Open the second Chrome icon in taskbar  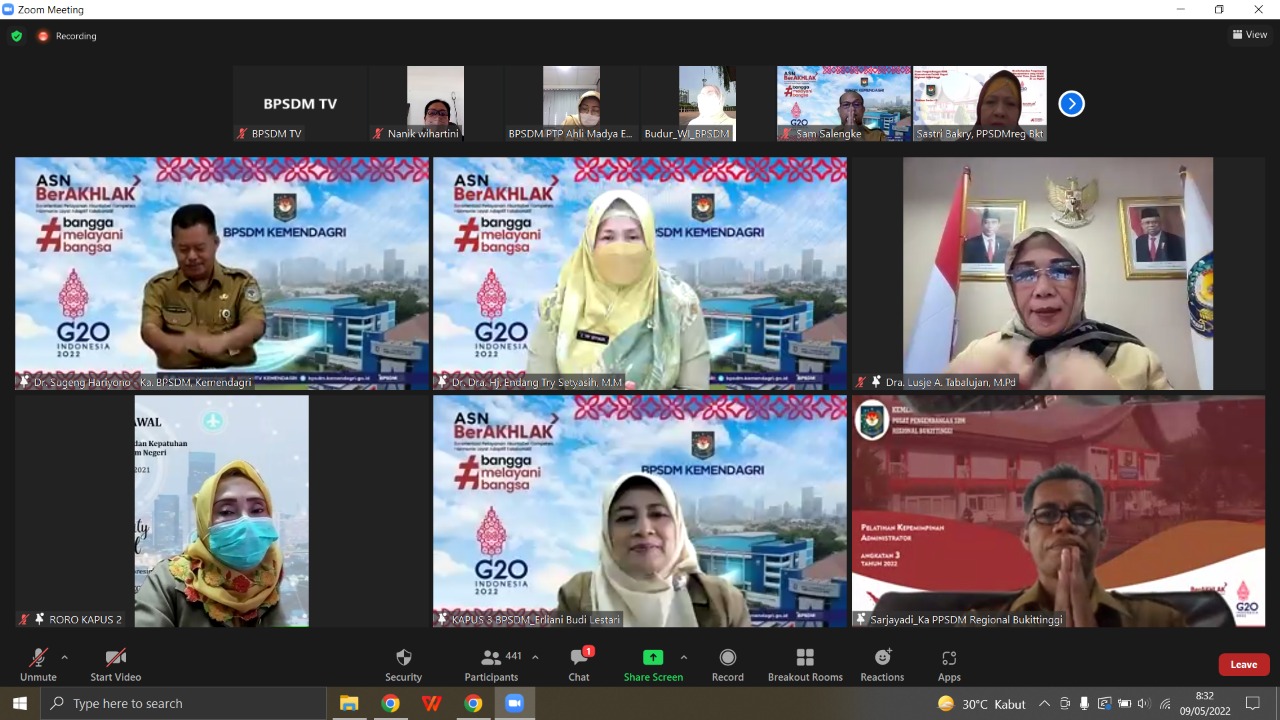(x=473, y=703)
